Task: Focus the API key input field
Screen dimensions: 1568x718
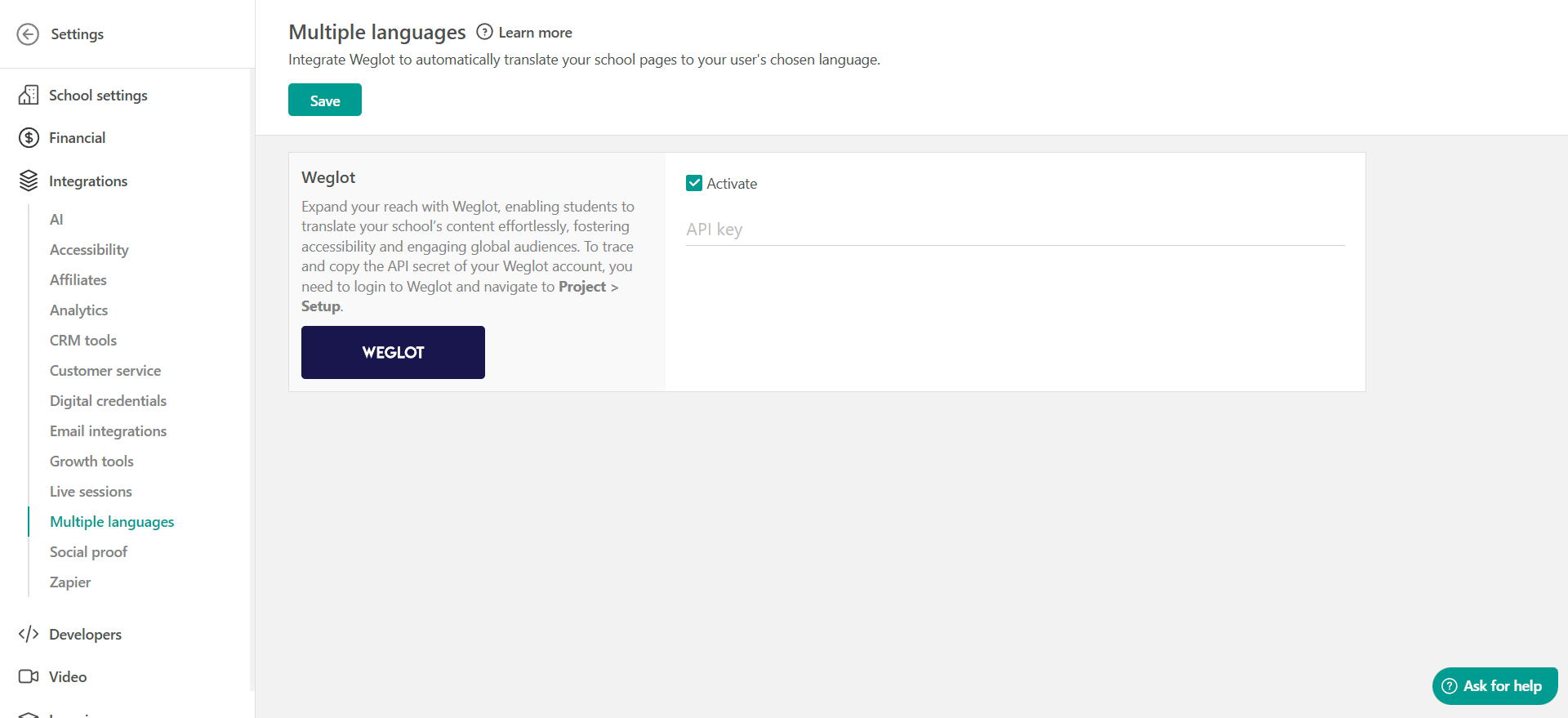Action: [1015, 230]
